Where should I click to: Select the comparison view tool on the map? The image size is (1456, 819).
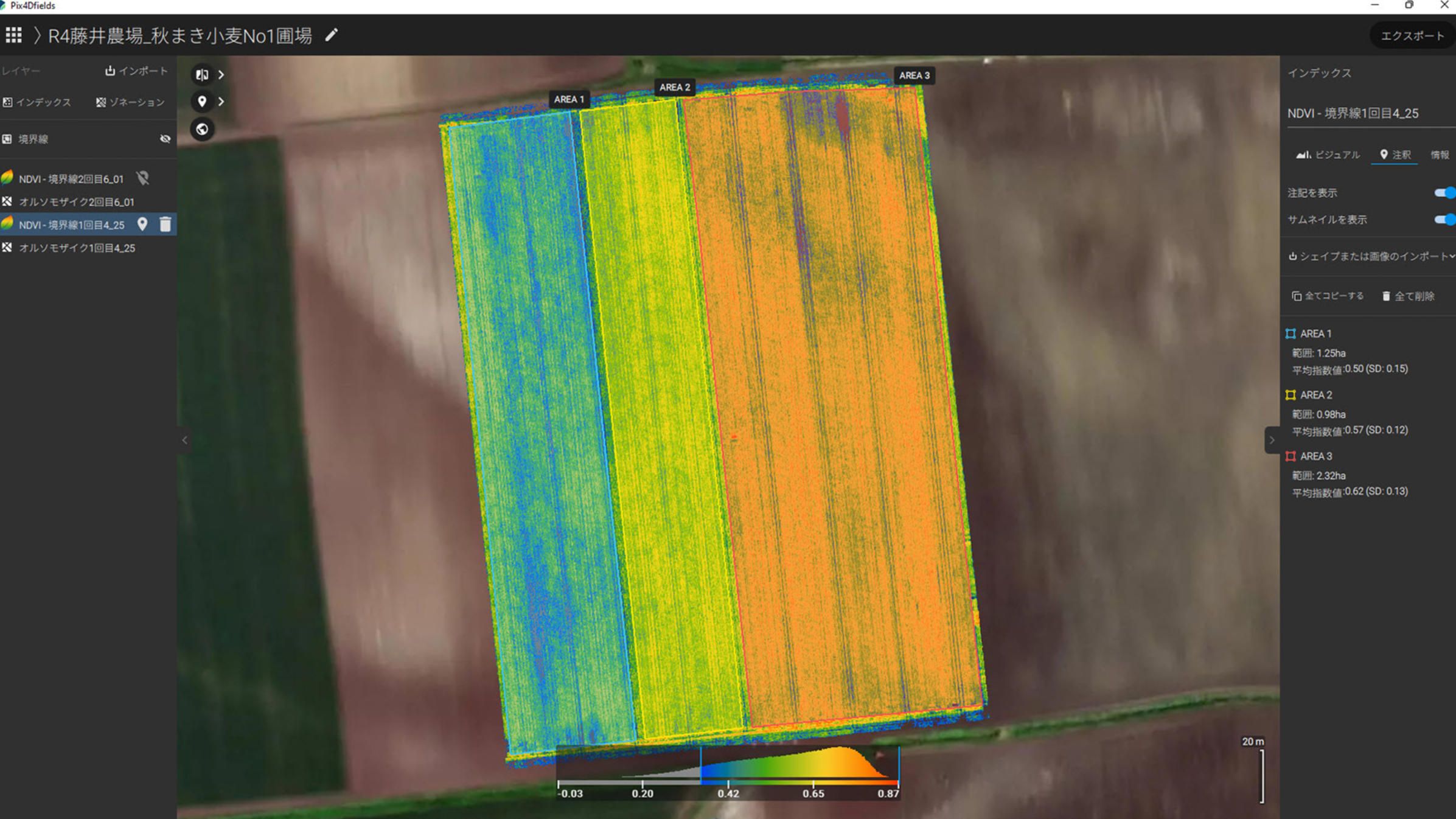tap(203, 74)
